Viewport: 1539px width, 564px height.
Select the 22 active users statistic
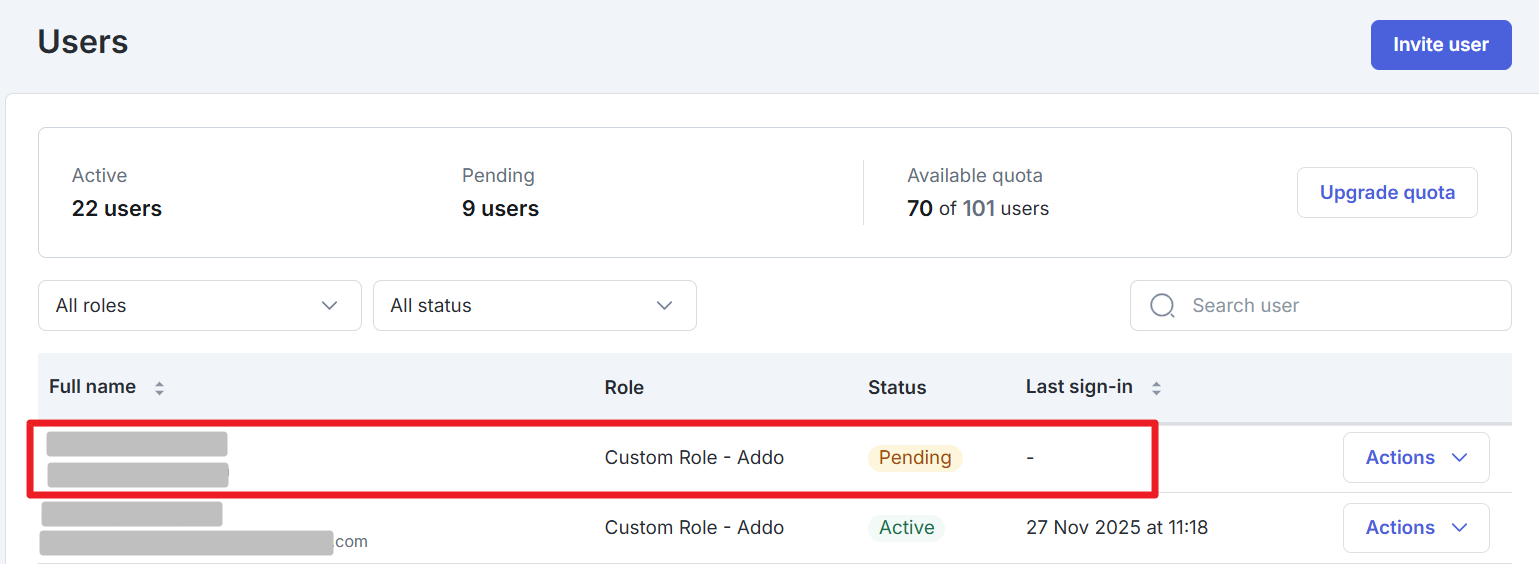(116, 208)
